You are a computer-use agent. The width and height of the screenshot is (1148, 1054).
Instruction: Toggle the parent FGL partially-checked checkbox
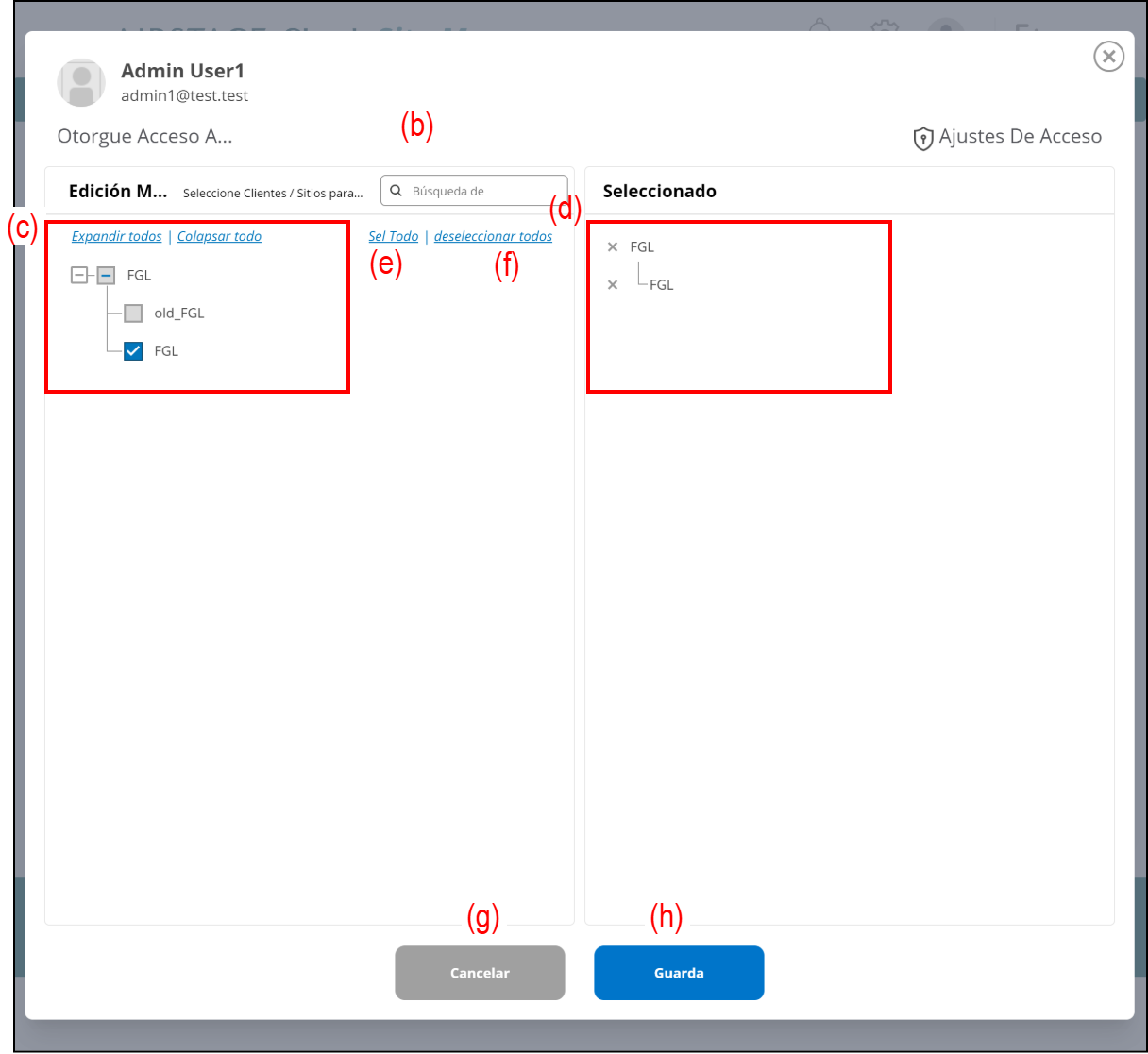coord(106,276)
